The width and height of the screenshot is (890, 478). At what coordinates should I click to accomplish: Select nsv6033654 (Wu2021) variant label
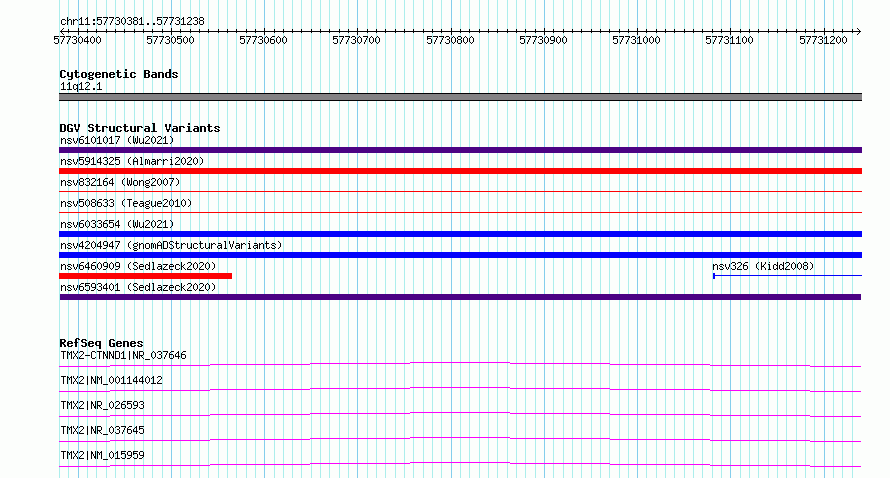117,224
